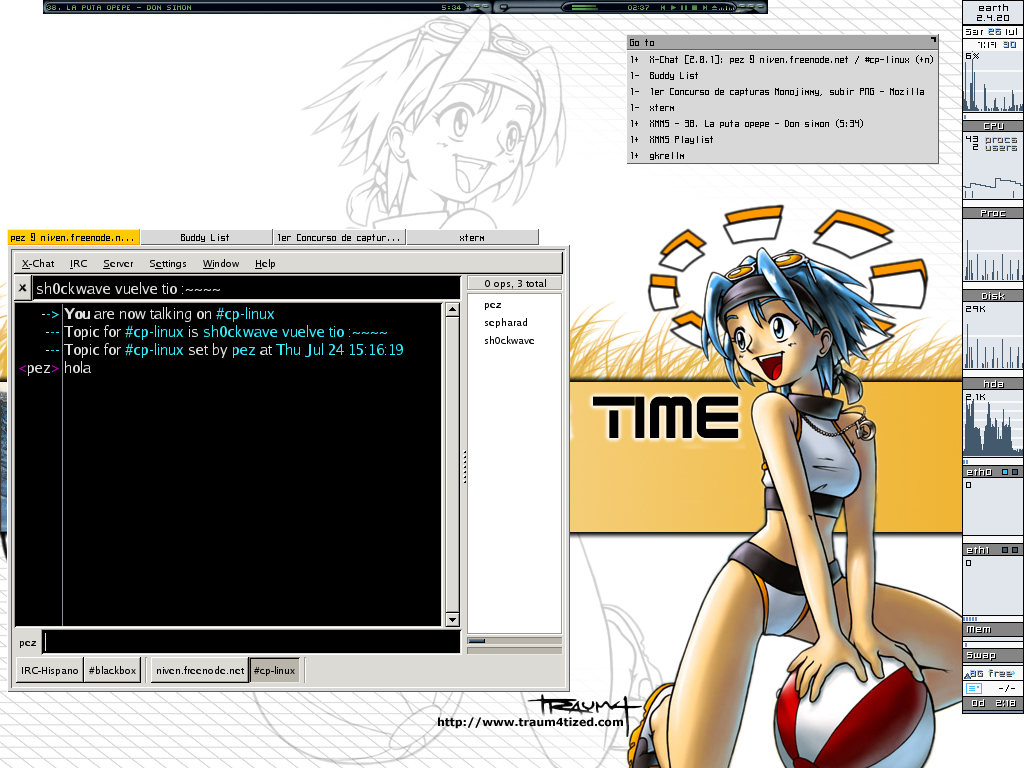This screenshot has width=1024, height=768.
Task: Click the gkrellm date display
Action: pos(991,31)
